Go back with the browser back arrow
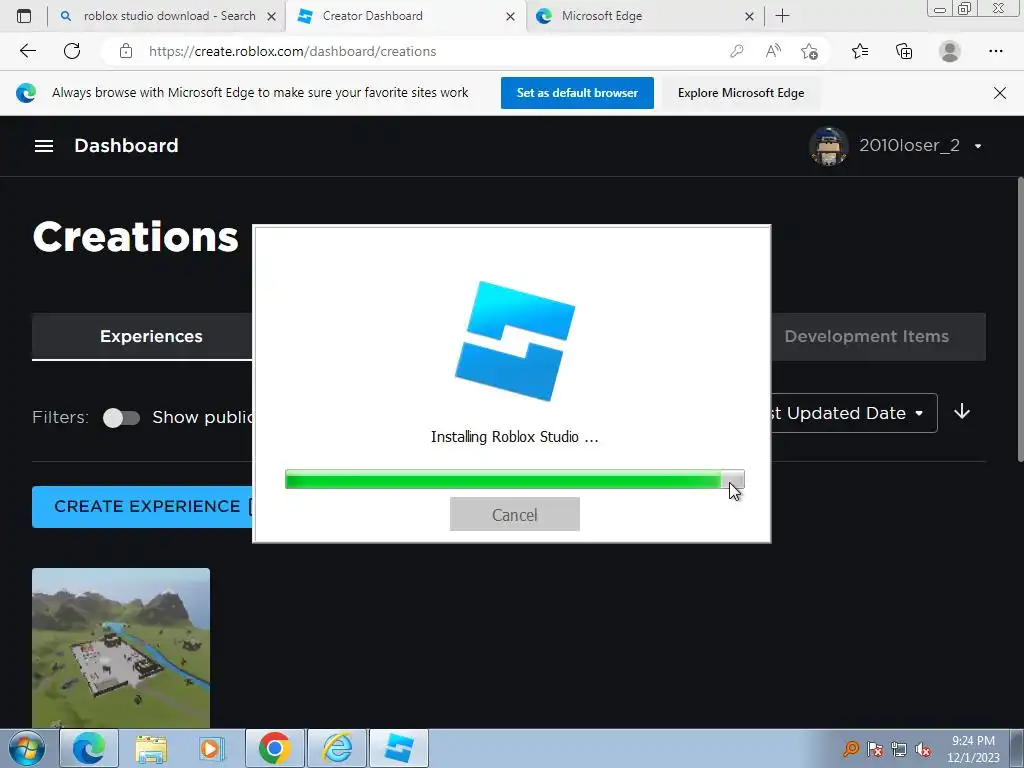The height and width of the screenshot is (768, 1024). [x=27, y=51]
